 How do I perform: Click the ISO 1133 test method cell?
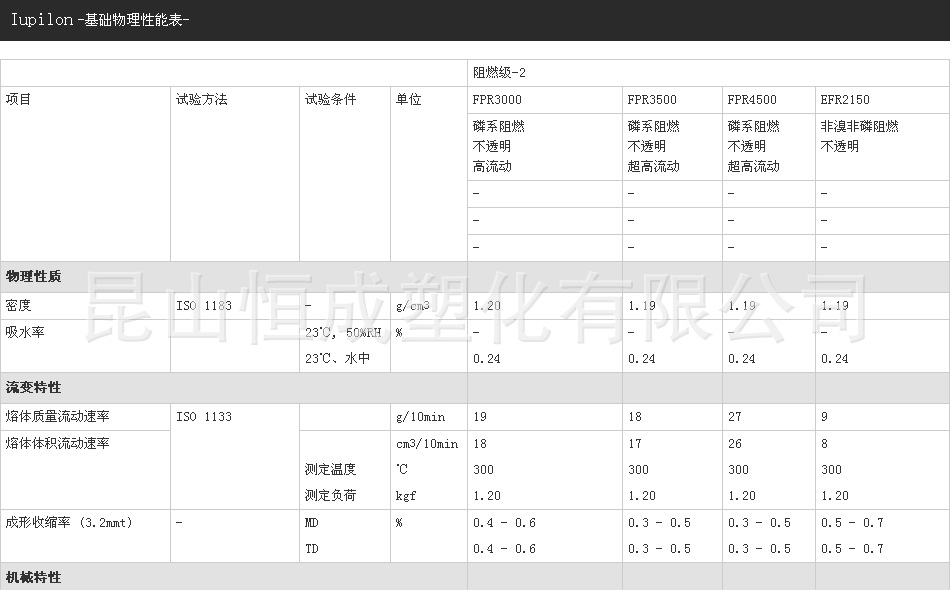click(x=202, y=416)
